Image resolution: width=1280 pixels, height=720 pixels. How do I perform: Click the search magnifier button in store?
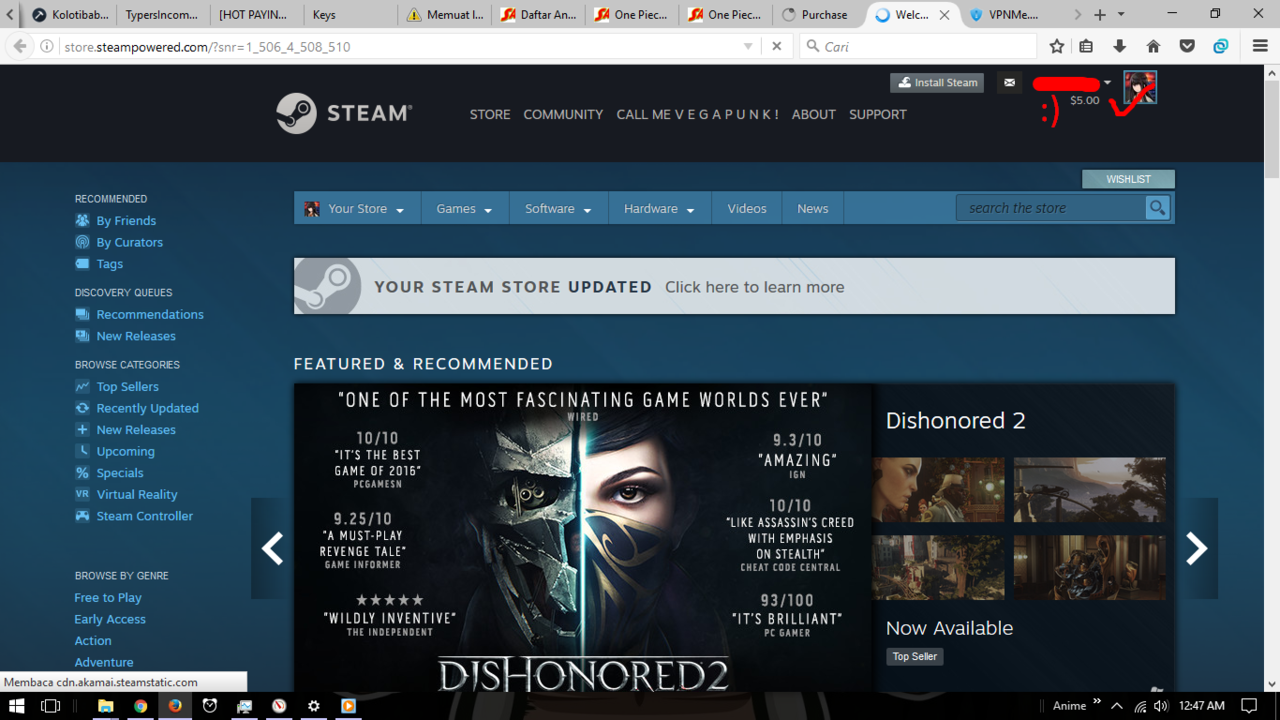tap(1157, 208)
